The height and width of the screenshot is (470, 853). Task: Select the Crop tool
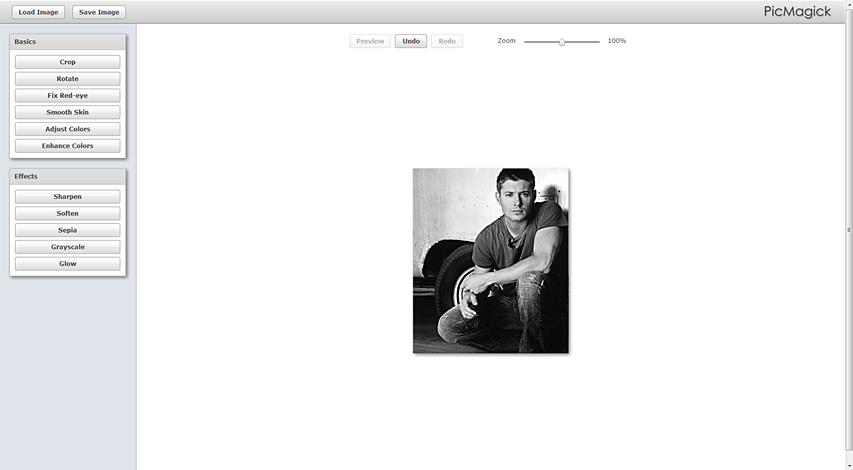tap(67, 62)
